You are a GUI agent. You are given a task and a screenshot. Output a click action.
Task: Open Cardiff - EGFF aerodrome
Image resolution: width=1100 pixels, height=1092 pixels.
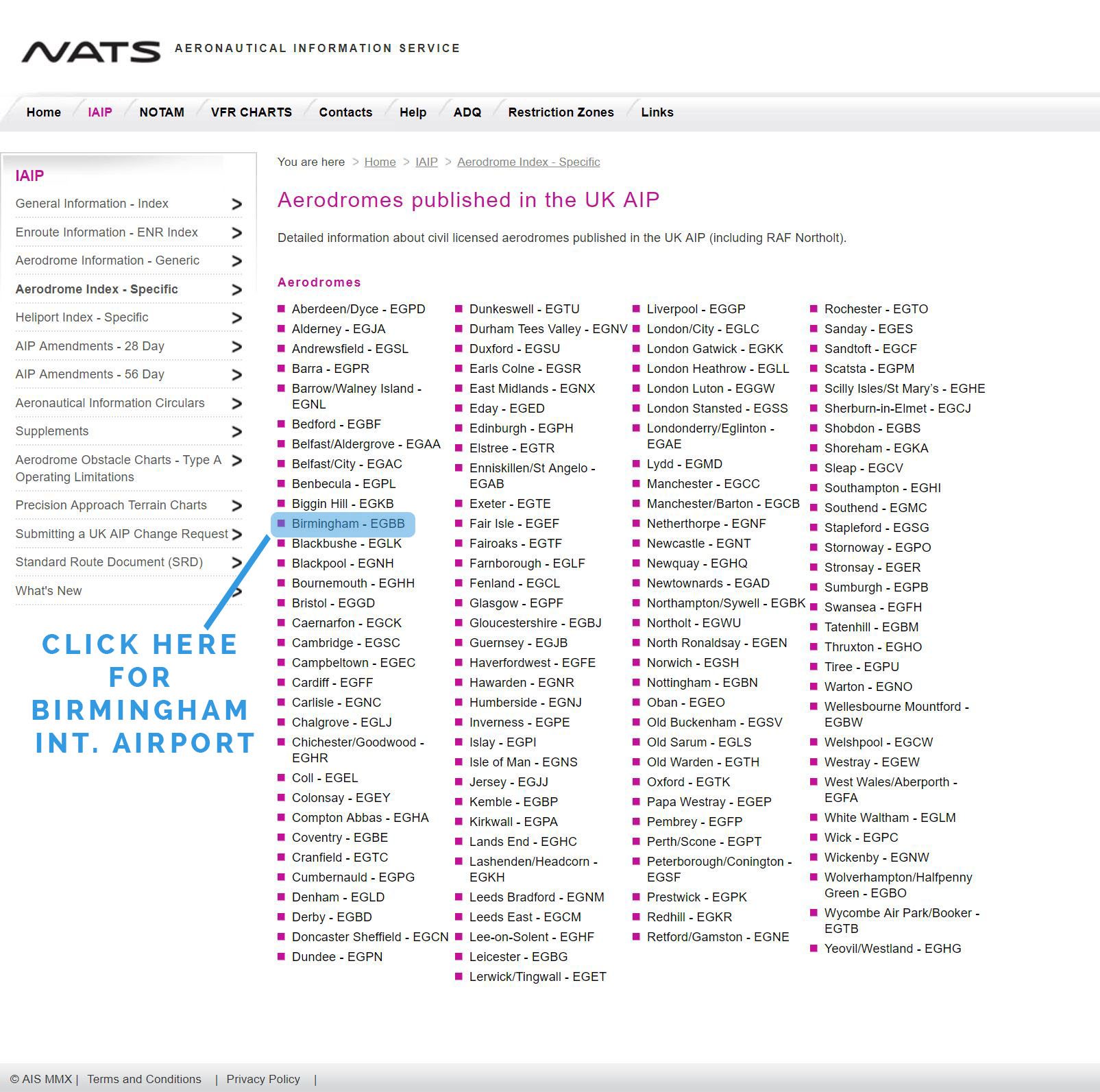point(332,683)
